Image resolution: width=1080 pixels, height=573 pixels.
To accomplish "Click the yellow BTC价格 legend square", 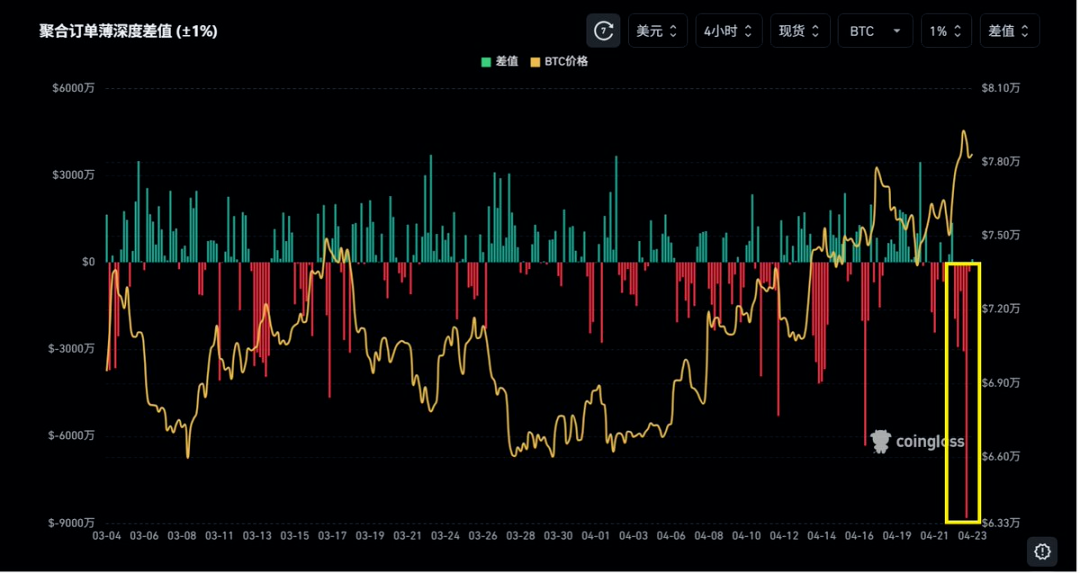I will point(535,62).
